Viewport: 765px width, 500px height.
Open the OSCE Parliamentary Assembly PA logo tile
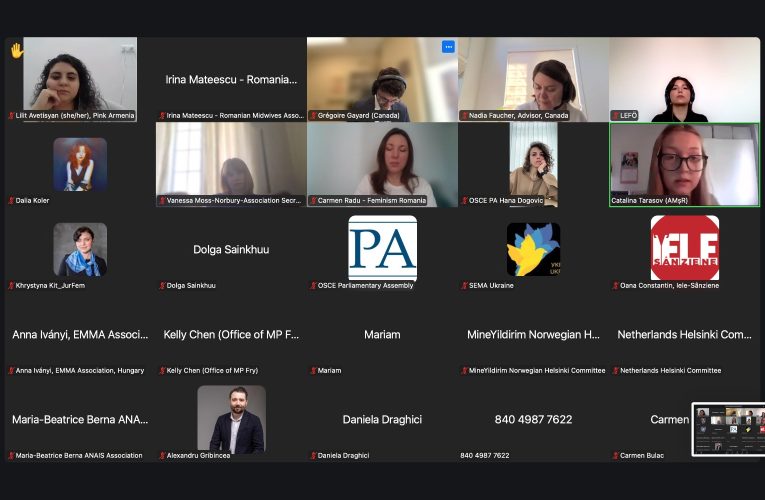382,248
